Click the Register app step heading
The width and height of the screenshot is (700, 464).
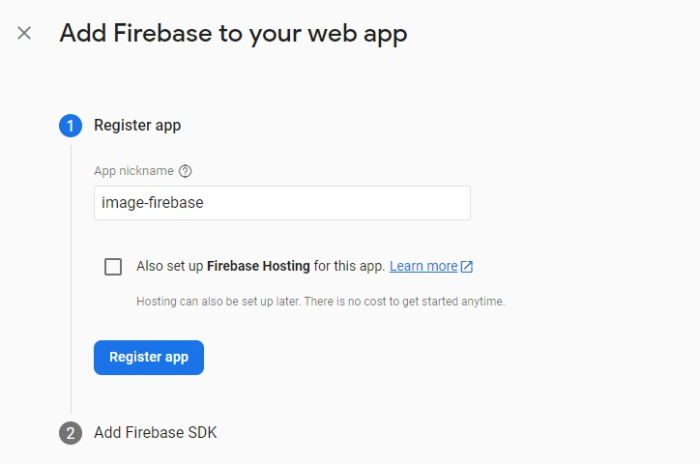[x=137, y=126]
